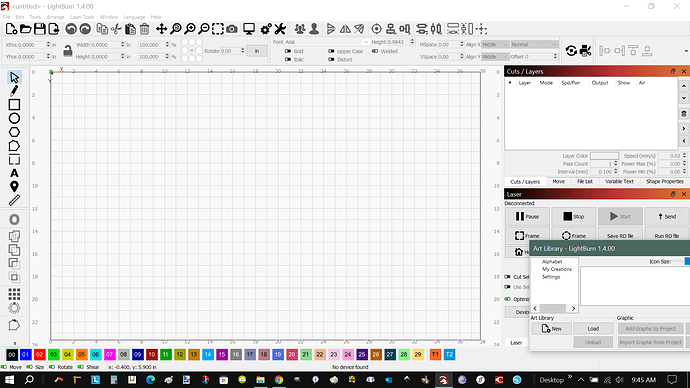Toggle the Distort switch
The height and width of the screenshot is (388, 690).
point(331,59)
